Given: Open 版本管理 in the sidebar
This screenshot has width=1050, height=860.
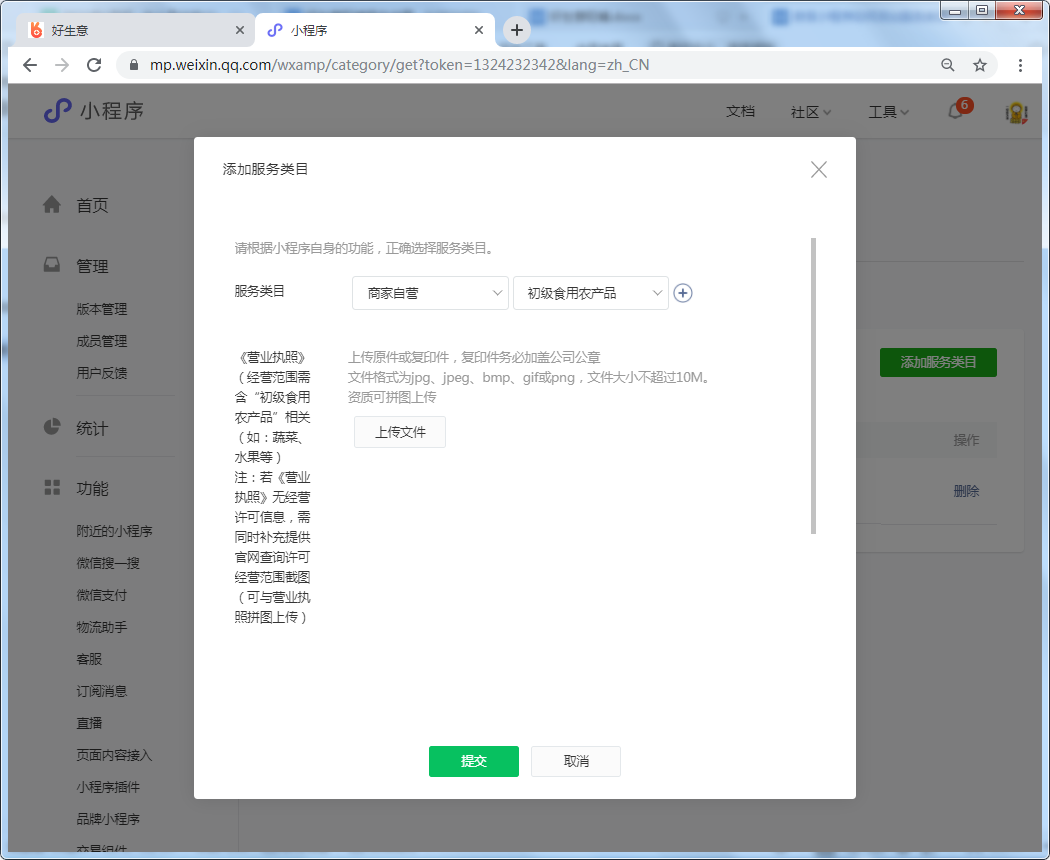Looking at the screenshot, I should pos(102,309).
